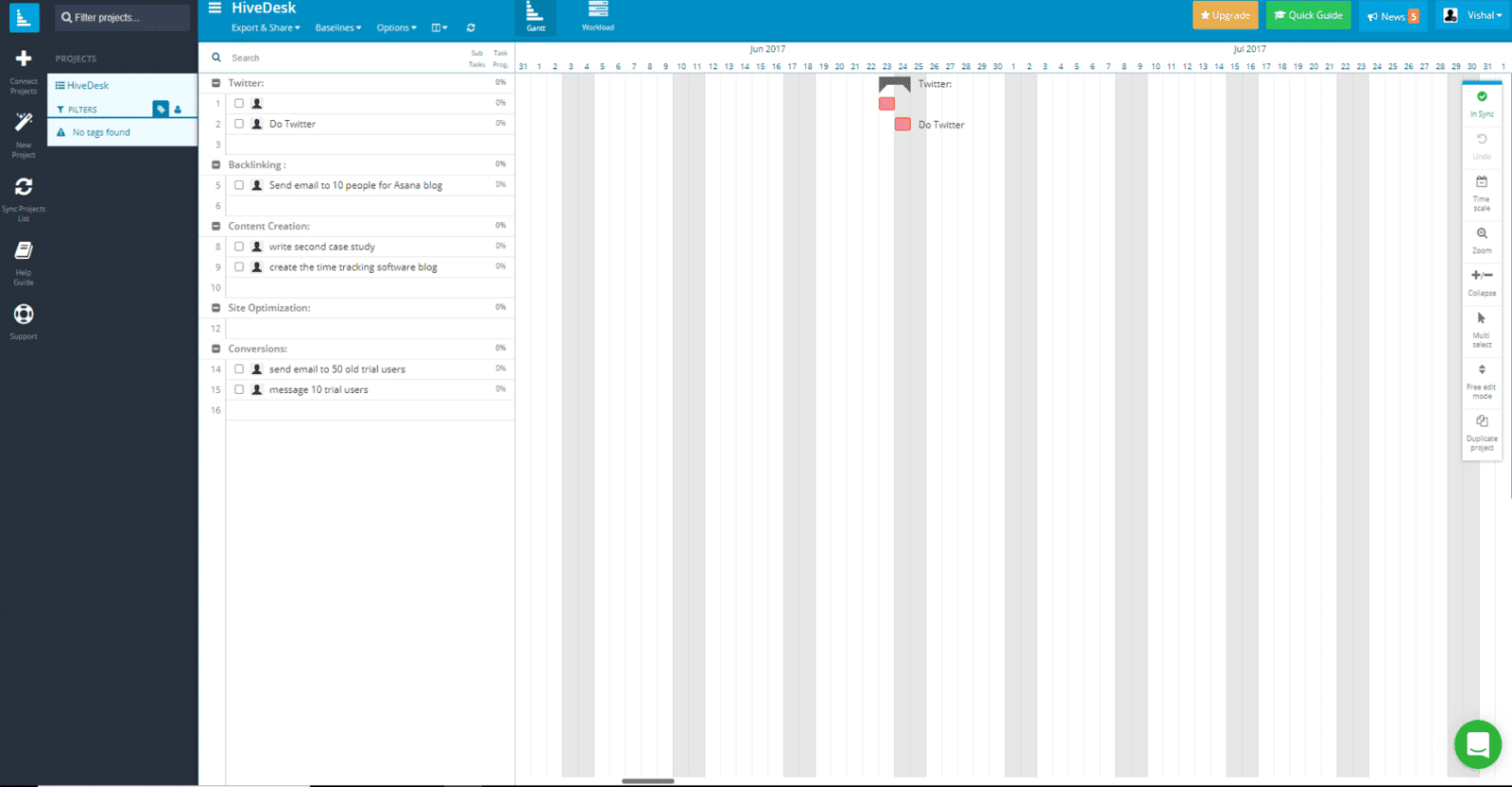Viewport: 1512px width, 787px height.
Task: Open the News button
Action: [x=1393, y=16]
